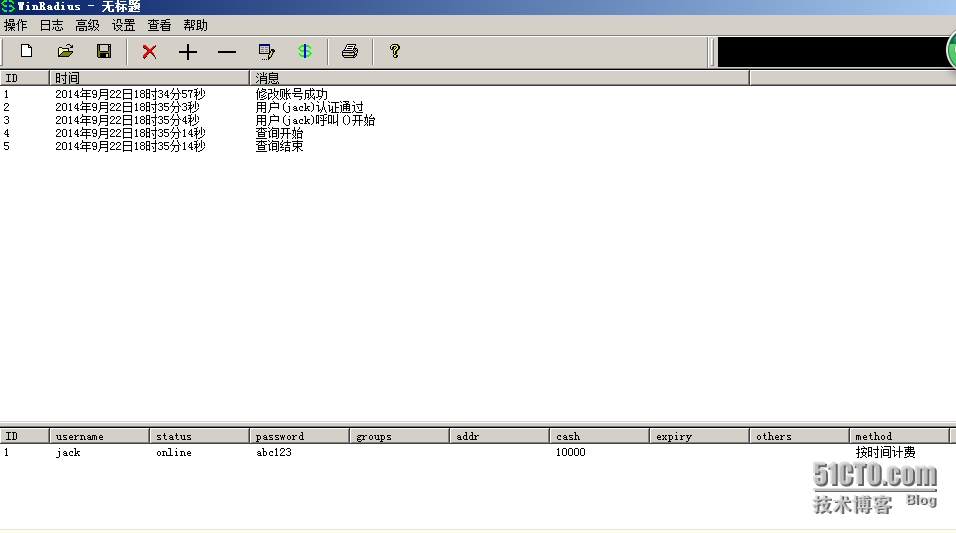Image resolution: width=956 pixels, height=533 pixels.
Task: Sort users by username column header
Action: 99,436
